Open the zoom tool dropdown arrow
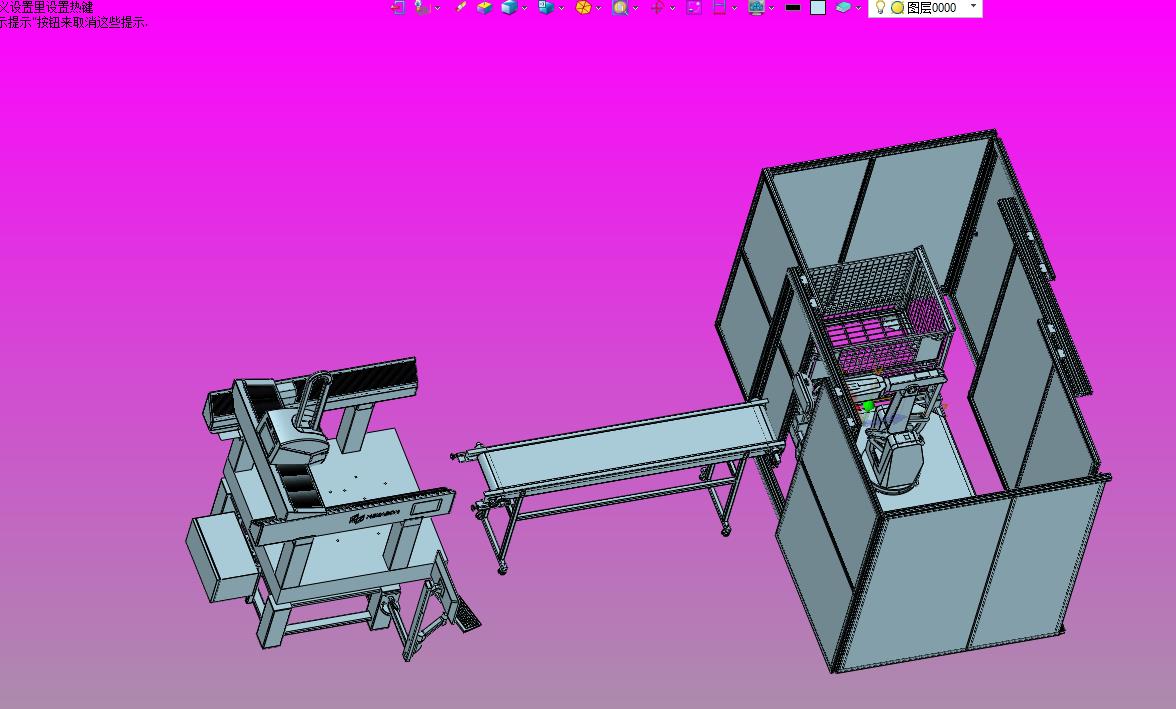Image resolution: width=1176 pixels, height=709 pixels. click(x=635, y=8)
